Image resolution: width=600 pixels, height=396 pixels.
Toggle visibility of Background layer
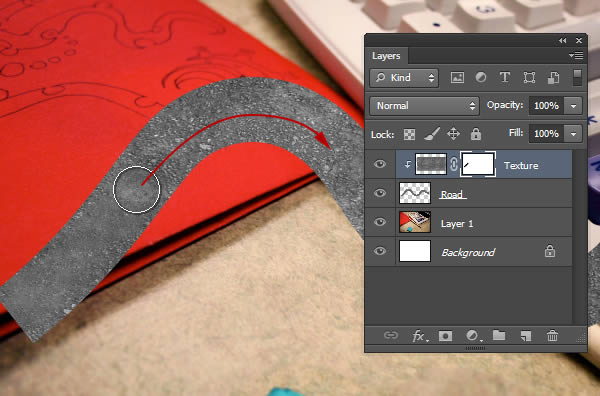coord(380,251)
